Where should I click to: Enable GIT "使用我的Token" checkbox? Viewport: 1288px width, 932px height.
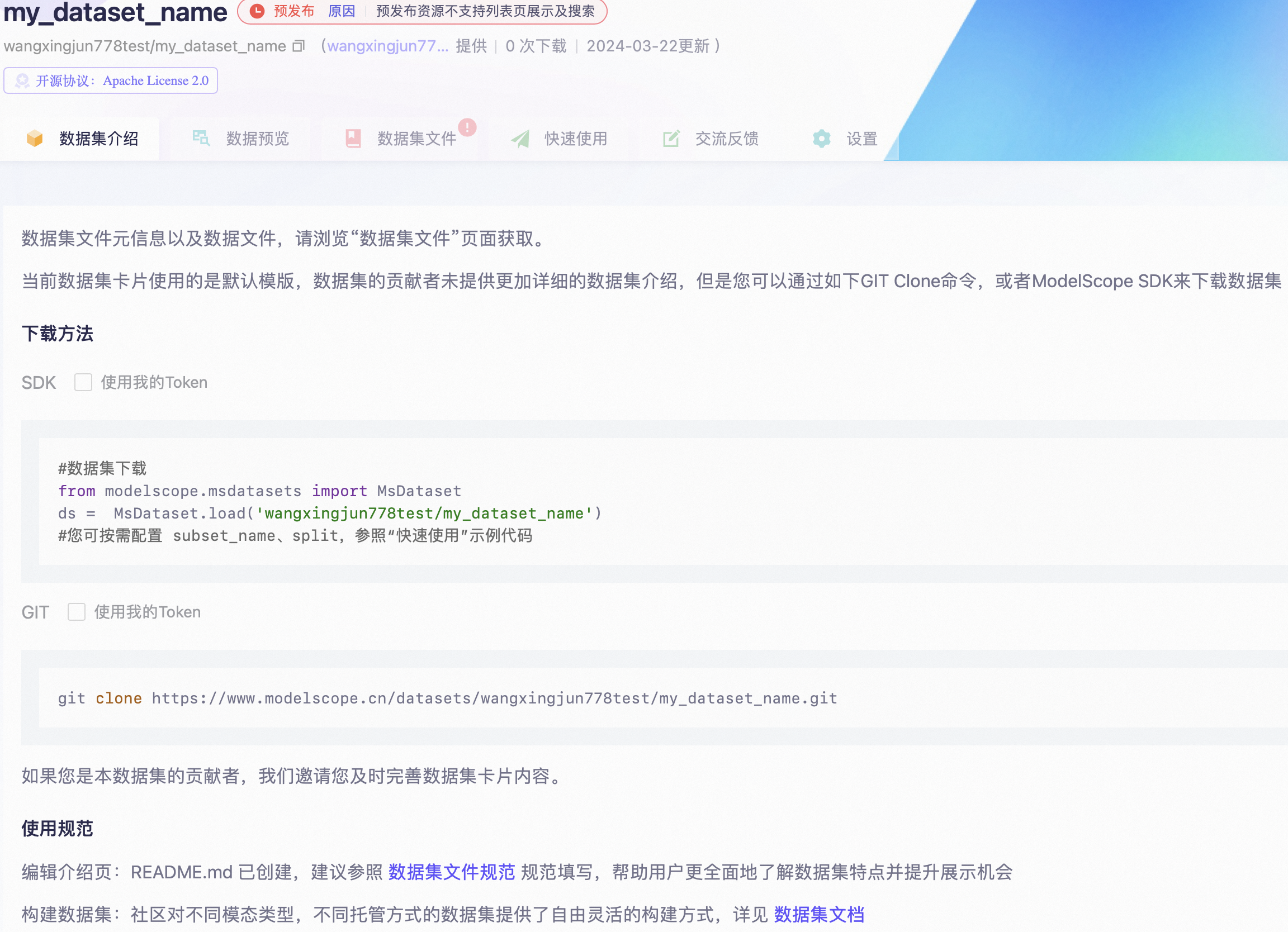77,612
